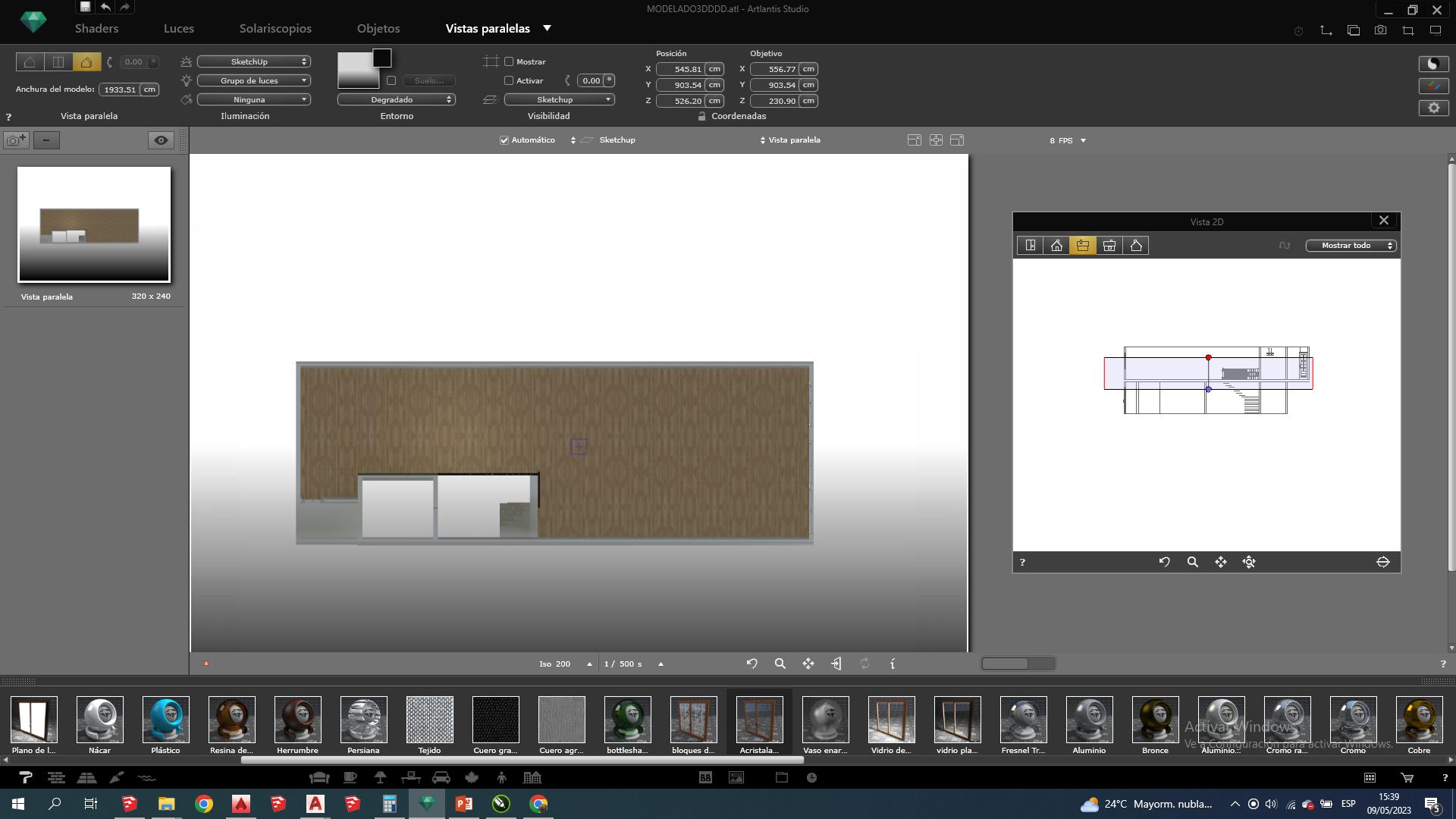The width and height of the screenshot is (1456, 819).
Task: Click the save disk icon
Action: 85,7
